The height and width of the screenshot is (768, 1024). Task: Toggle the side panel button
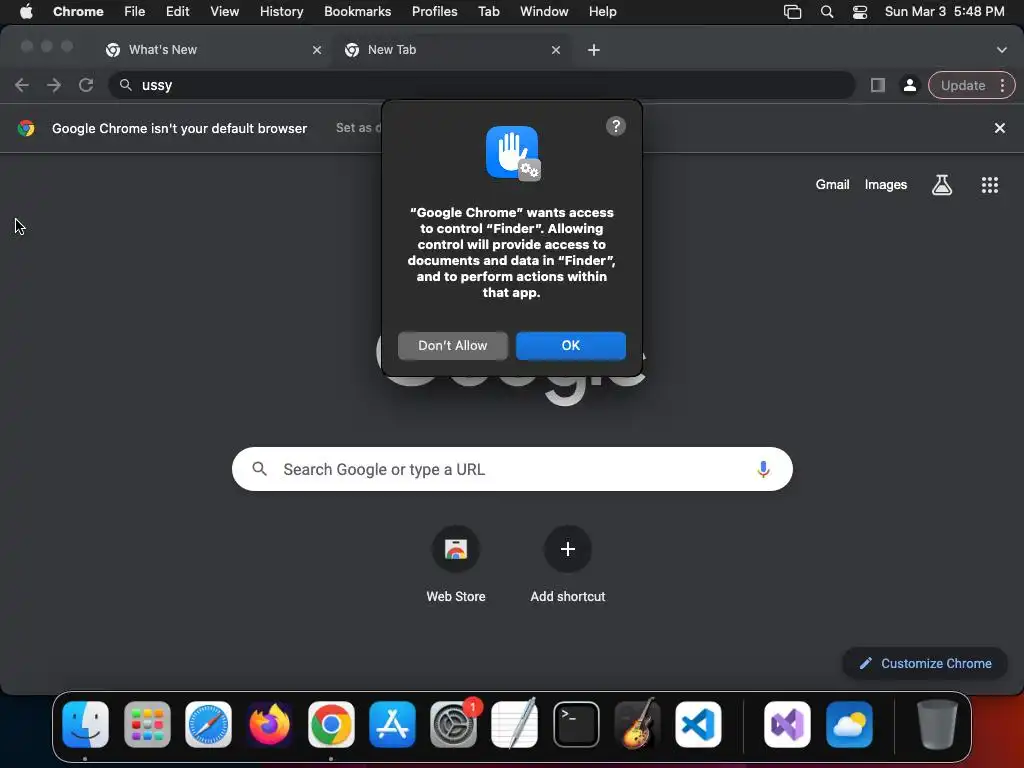(x=878, y=86)
